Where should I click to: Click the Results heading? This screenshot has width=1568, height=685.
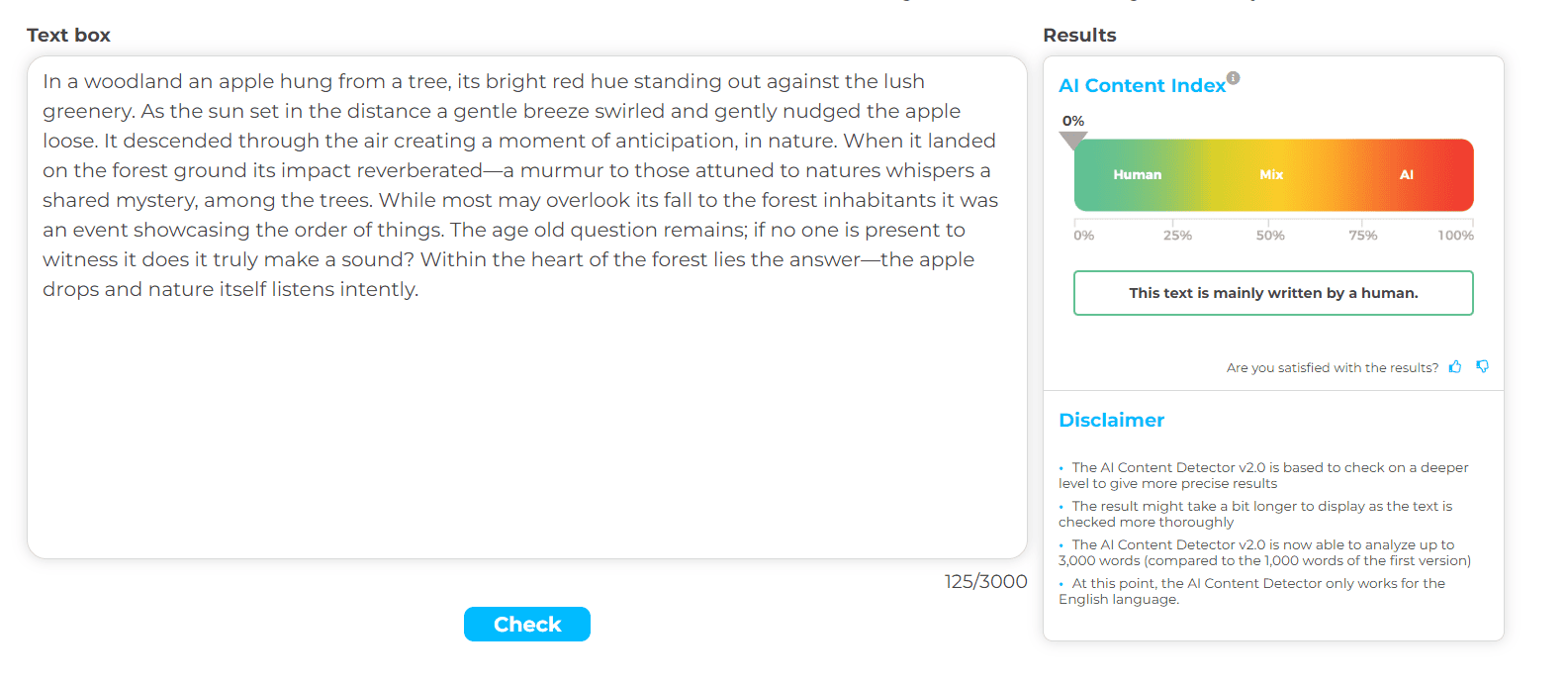click(x=1079, y=35)
